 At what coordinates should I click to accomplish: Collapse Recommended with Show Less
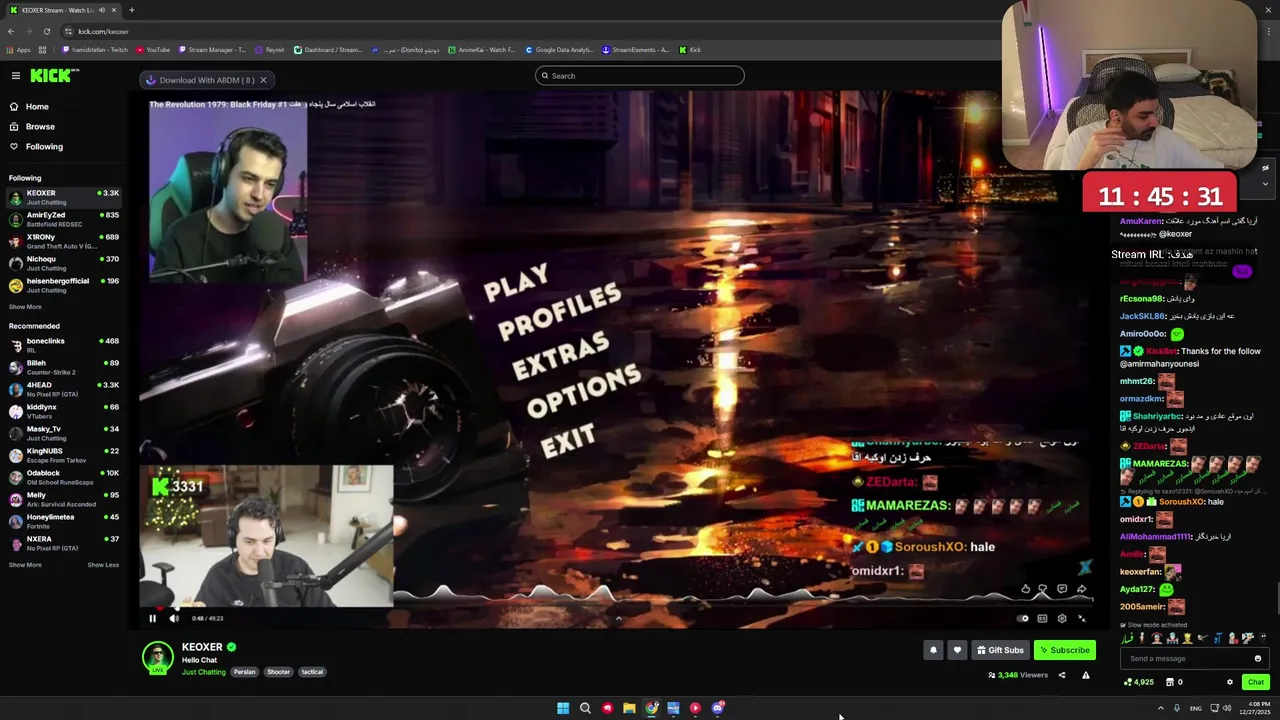[103, 565]
